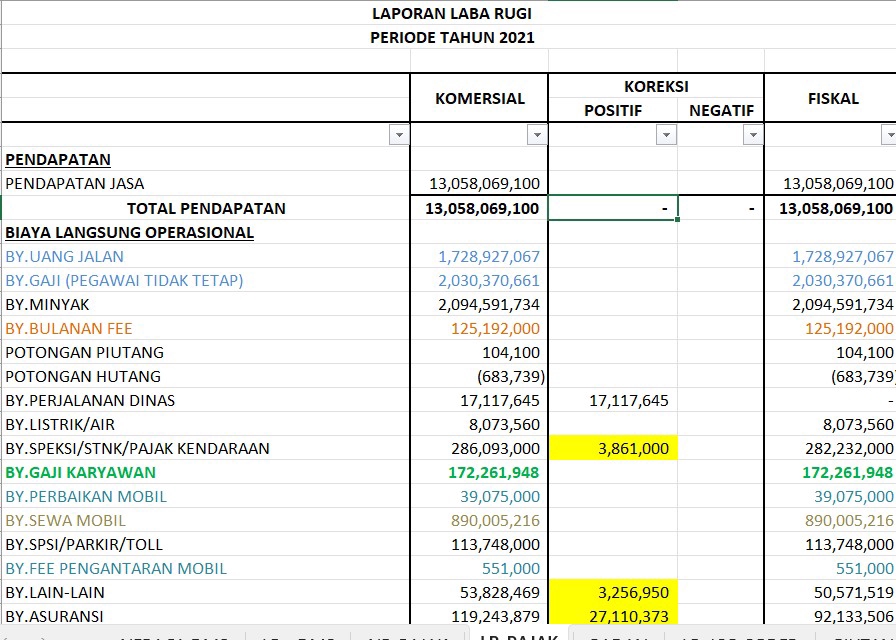Open the filter dropdown on the NEGATIF column
The height and width of the screenshot is (640, 896).
coord(751,134)
